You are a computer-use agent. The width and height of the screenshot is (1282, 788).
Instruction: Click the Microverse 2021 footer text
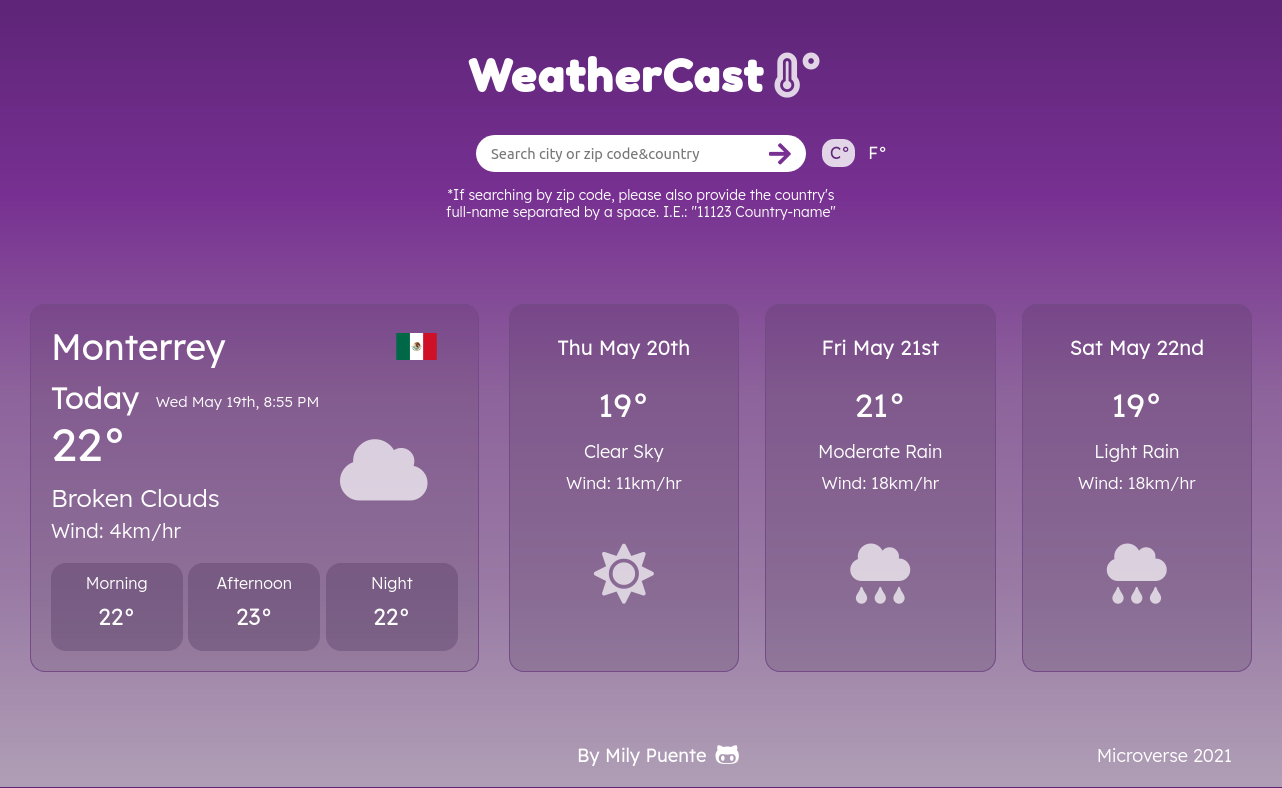point(1164,755)
